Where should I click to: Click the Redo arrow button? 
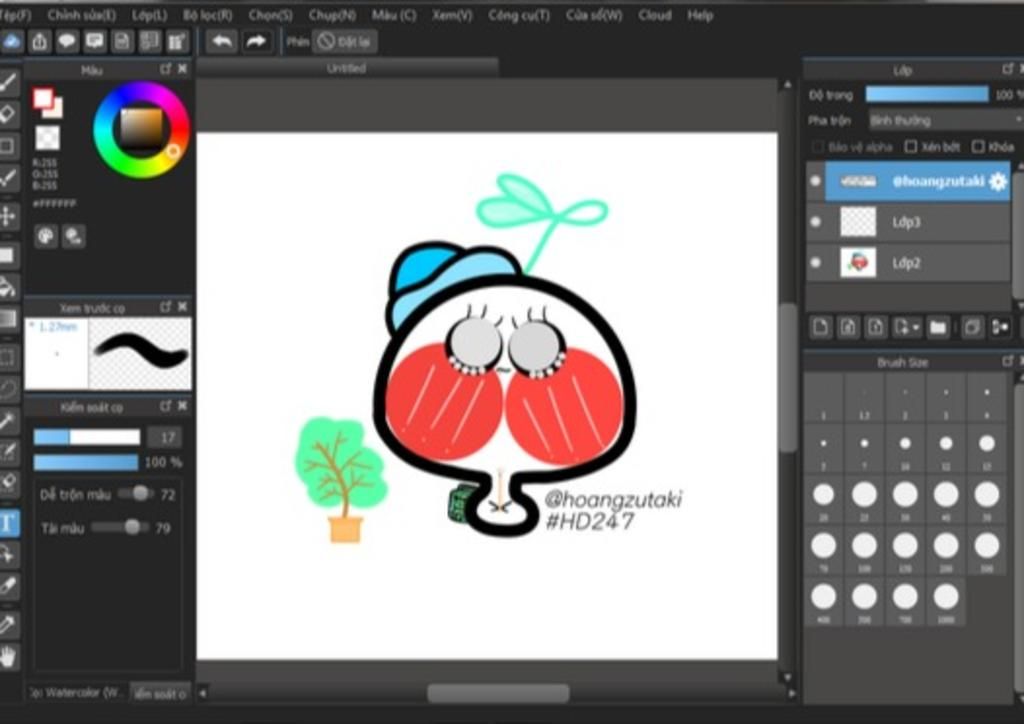click(x=256, y=41)
